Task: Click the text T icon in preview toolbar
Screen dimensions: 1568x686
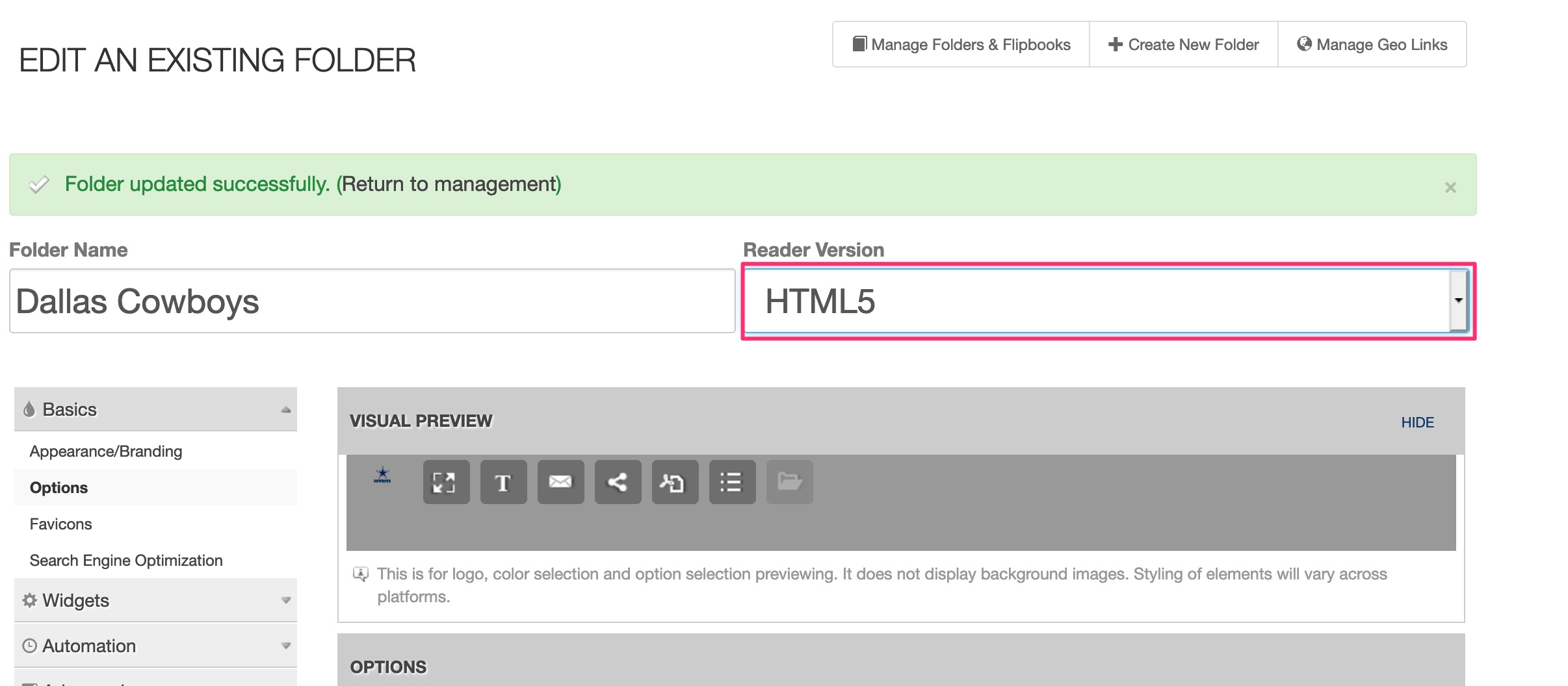Action: tap(503, 482)
